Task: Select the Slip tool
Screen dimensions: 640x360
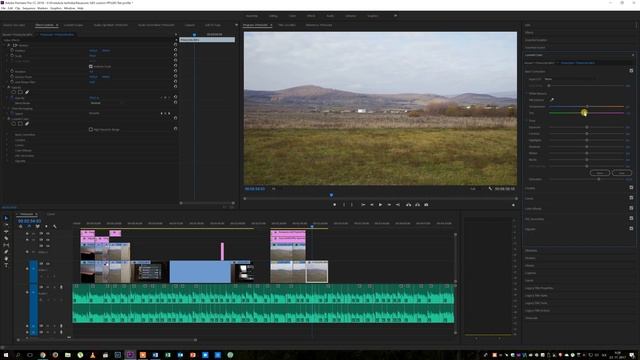Action: tap(6, 245)
